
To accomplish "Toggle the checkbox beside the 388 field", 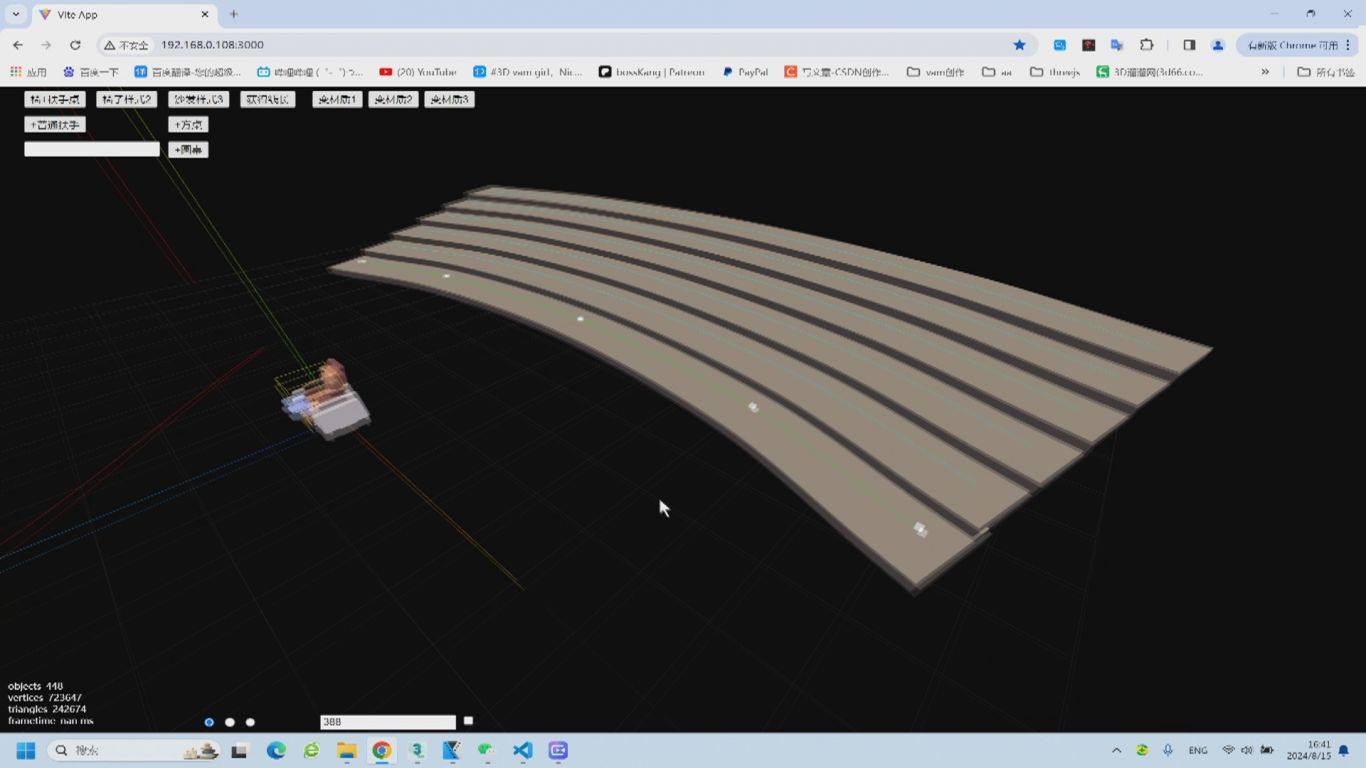I will pos(468,721).
